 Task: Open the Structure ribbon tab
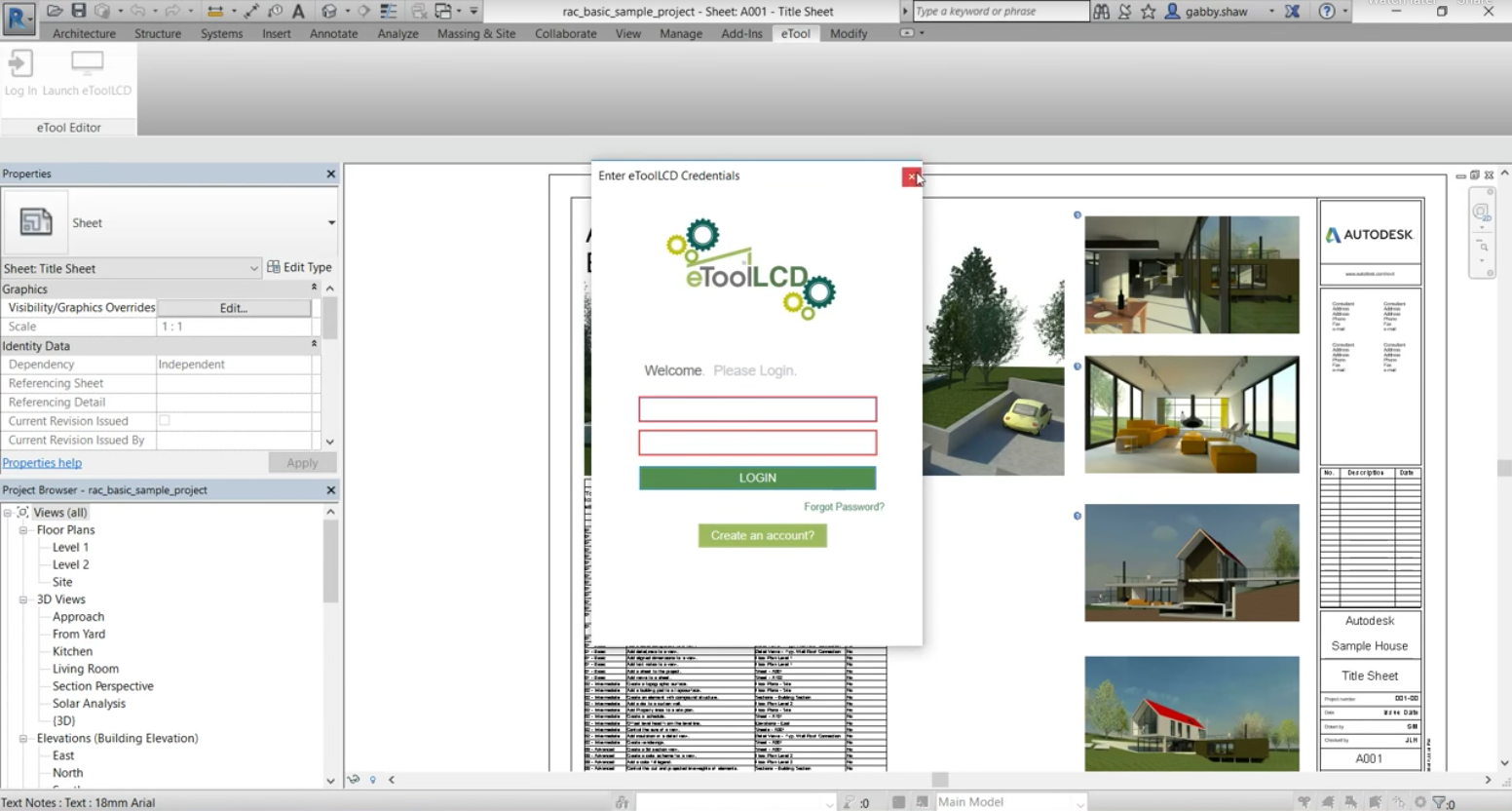pyautogui.click(x=158, y=33)
